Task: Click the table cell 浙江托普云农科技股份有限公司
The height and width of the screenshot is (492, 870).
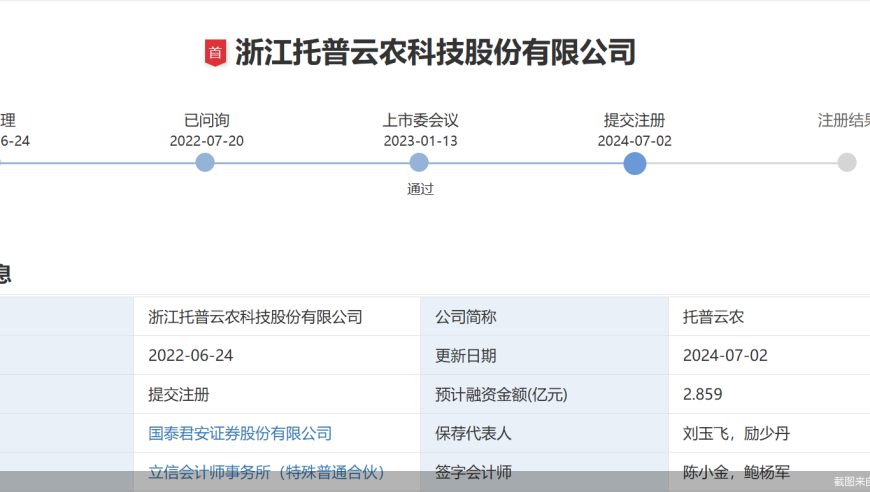Action: [277, 317]
